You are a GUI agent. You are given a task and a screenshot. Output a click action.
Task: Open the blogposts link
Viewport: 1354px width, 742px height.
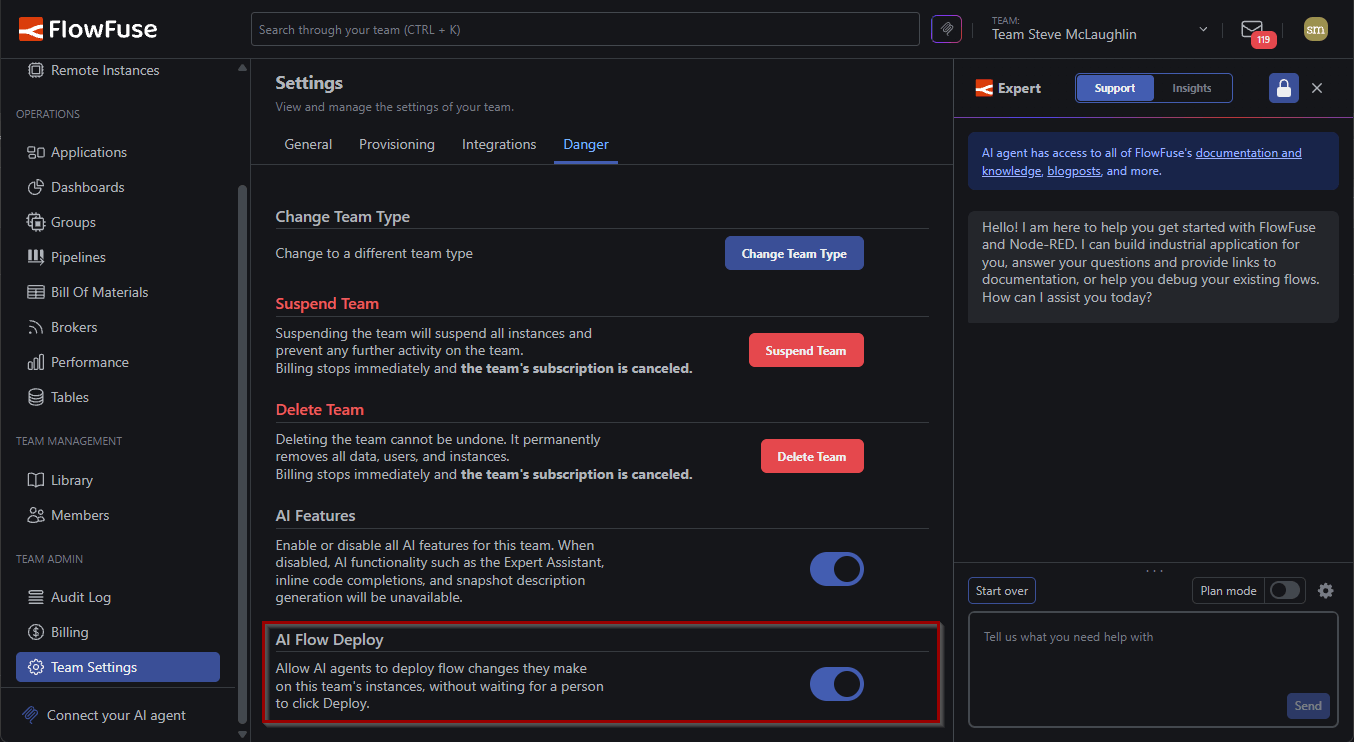pos(1074,171)
